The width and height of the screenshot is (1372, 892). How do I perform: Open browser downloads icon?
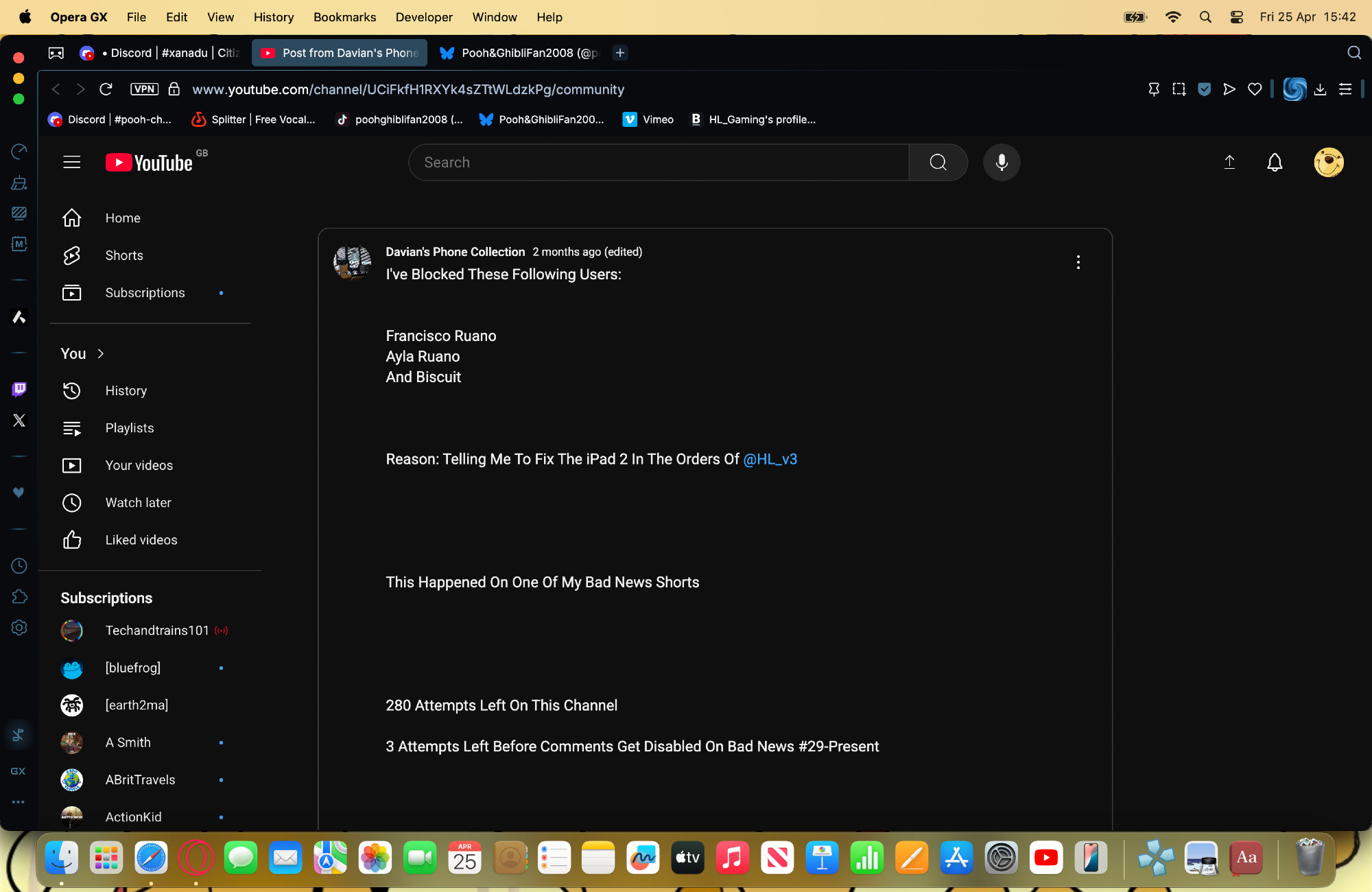point(1320,89)
